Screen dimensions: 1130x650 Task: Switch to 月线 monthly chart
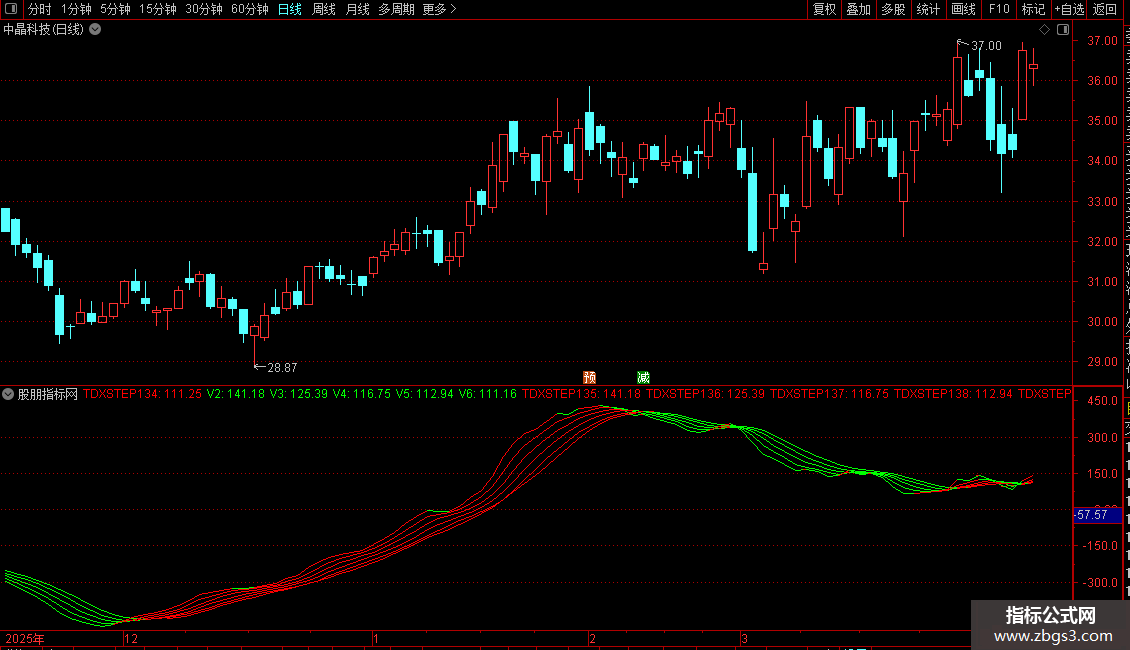[357, 9]
